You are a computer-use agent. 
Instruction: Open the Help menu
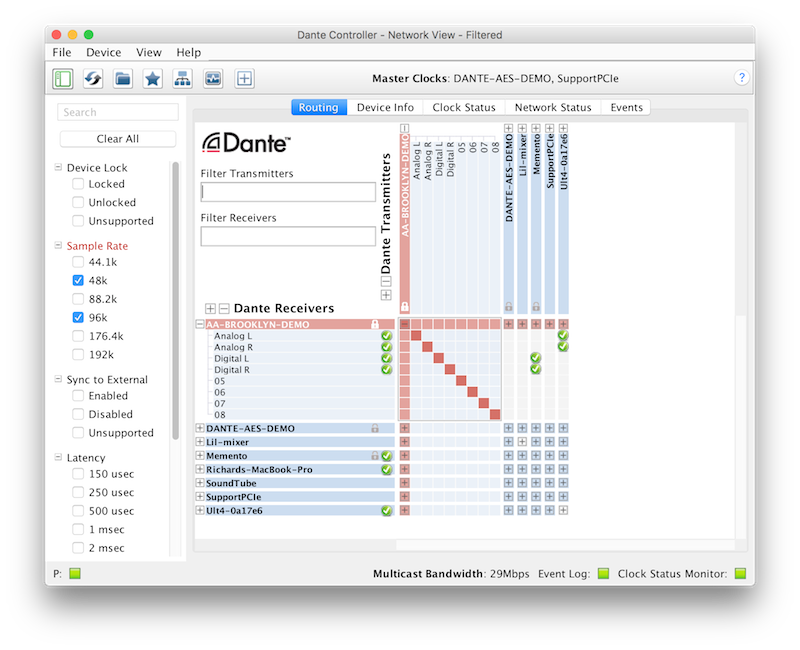pos(188,53)
